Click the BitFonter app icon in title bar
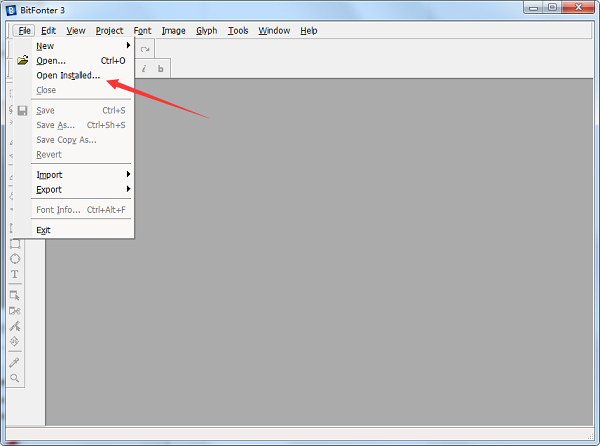Image resolution: width=600 pixels, height=446 pixels. [11, 10]
